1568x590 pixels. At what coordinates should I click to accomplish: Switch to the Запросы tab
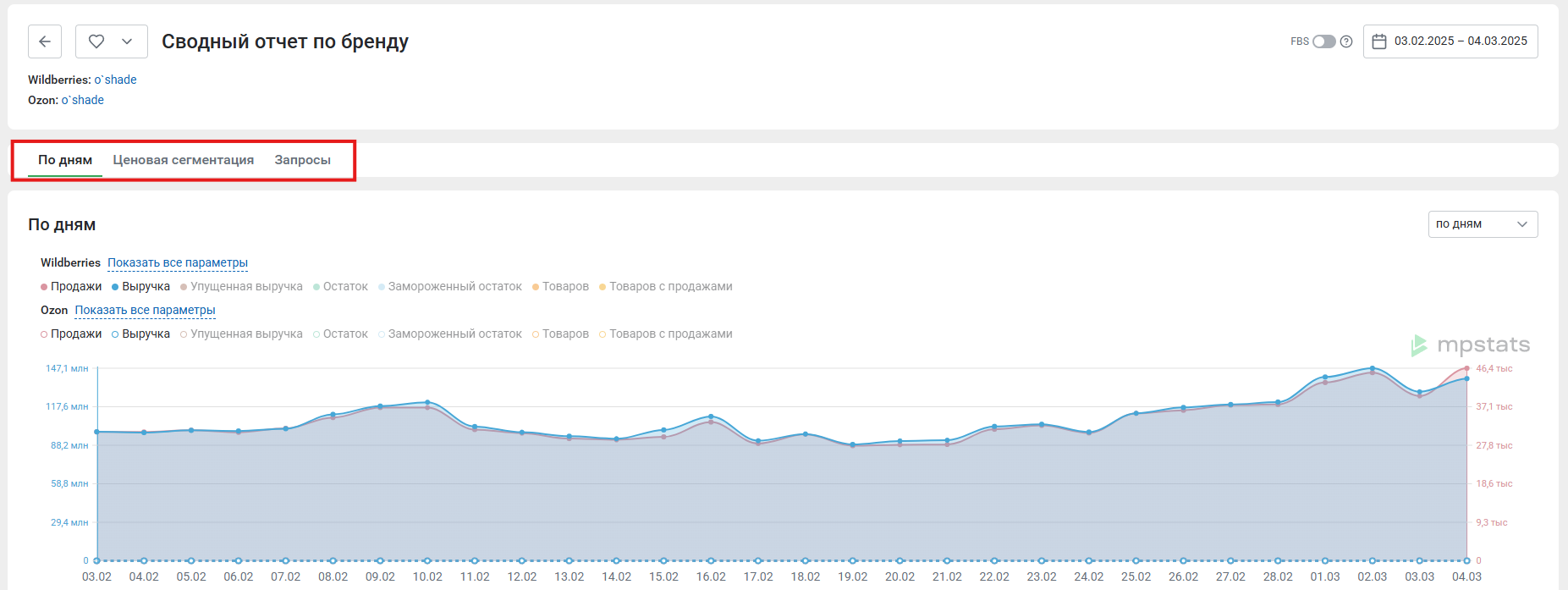(303, 160)
